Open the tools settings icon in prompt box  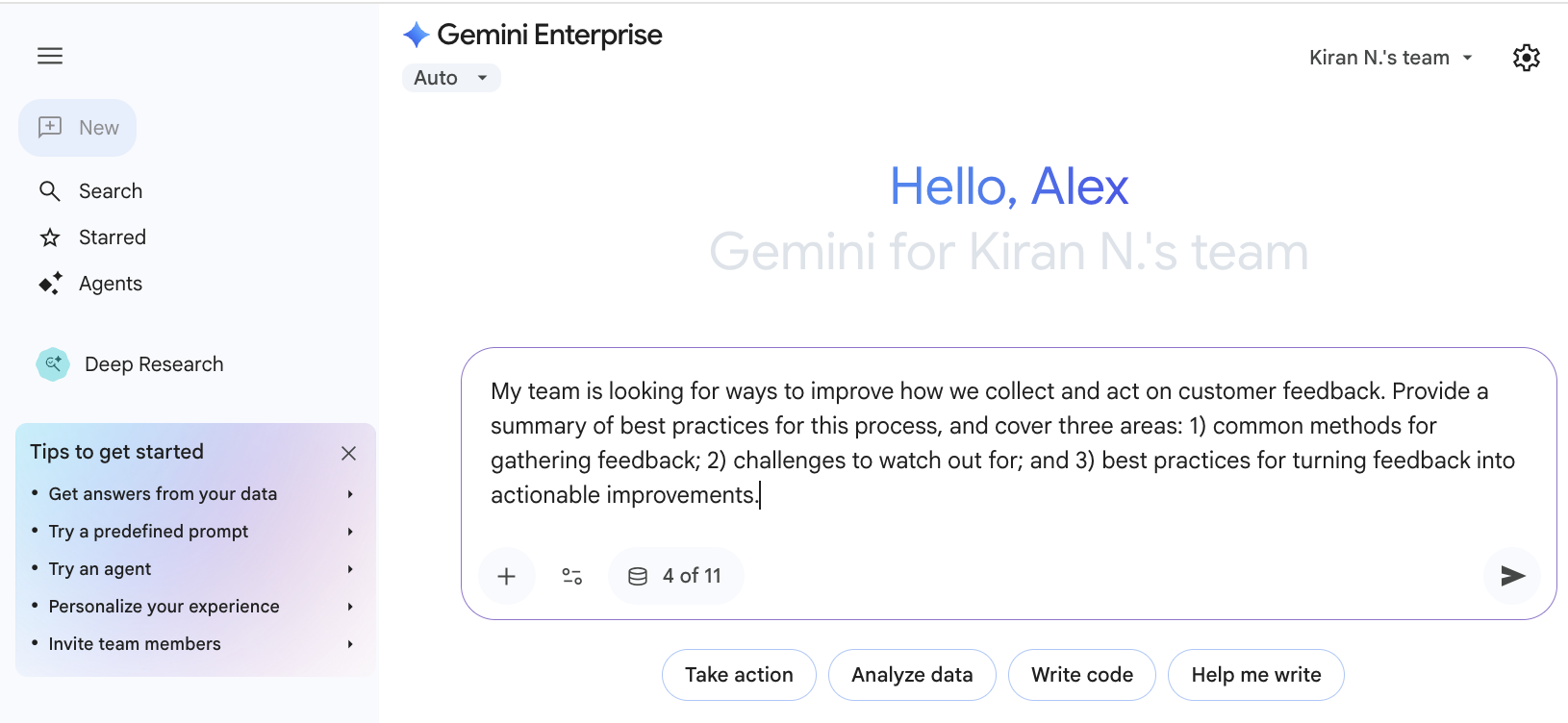[x=571, y=575]
